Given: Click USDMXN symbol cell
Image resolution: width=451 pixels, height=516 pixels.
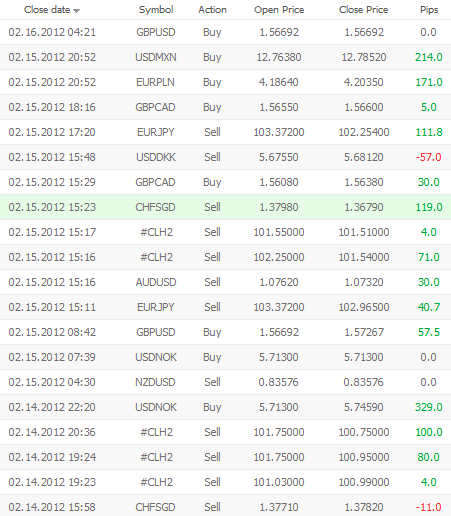Looking at the screenshot, I should [x=156, y=57].
